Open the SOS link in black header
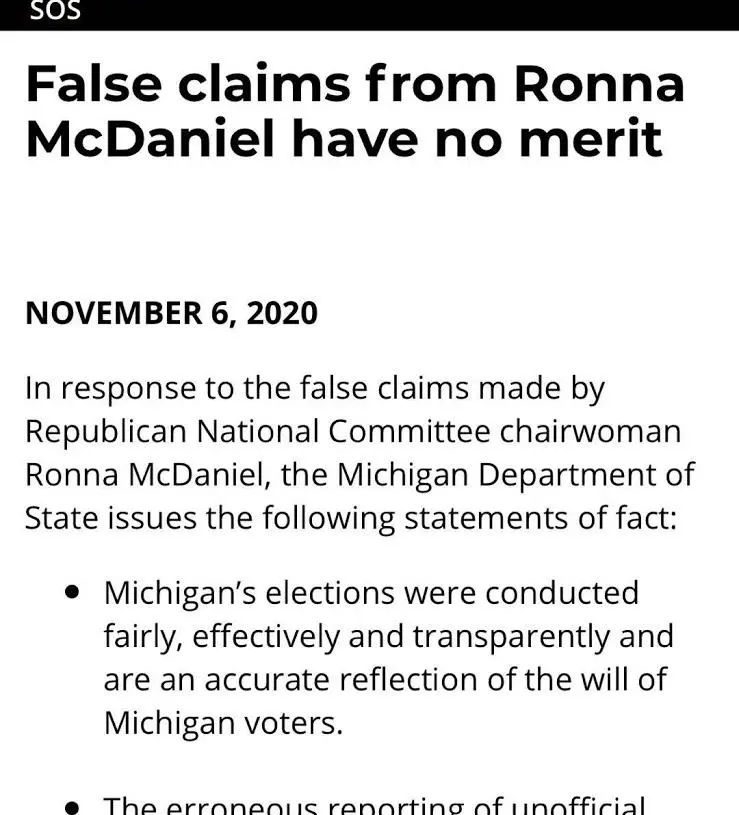This screenshot has width=739, height=815. [55, 10]
